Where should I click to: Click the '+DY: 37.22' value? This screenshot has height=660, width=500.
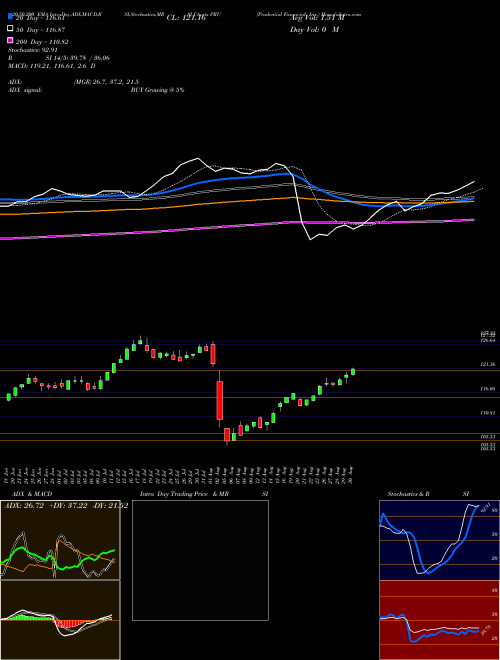coord(66,505)
